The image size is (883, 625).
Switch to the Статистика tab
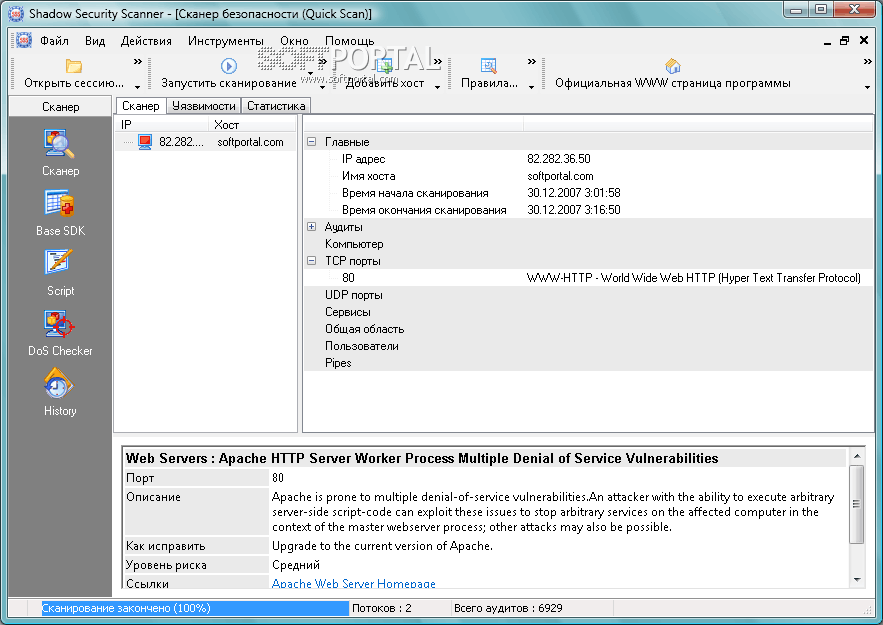(x=276, y=106)
